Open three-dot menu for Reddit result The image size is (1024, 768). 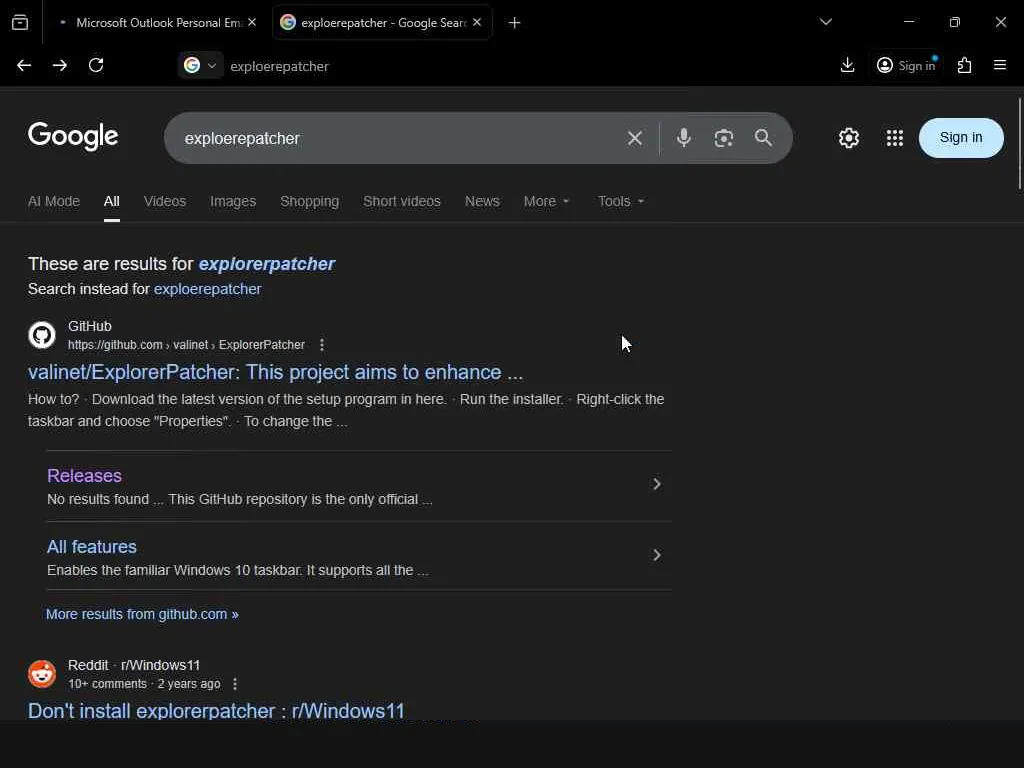tap(235, 684)
